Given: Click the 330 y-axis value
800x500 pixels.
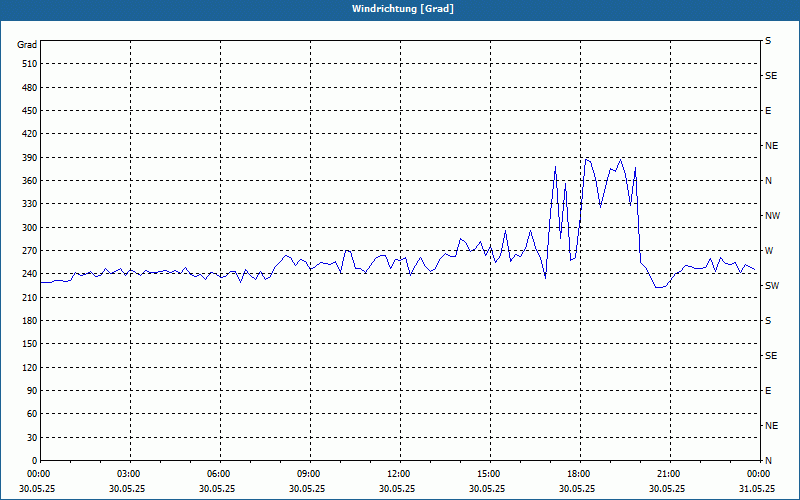Looking at the screenshot, I should click(x=30, y=204).
